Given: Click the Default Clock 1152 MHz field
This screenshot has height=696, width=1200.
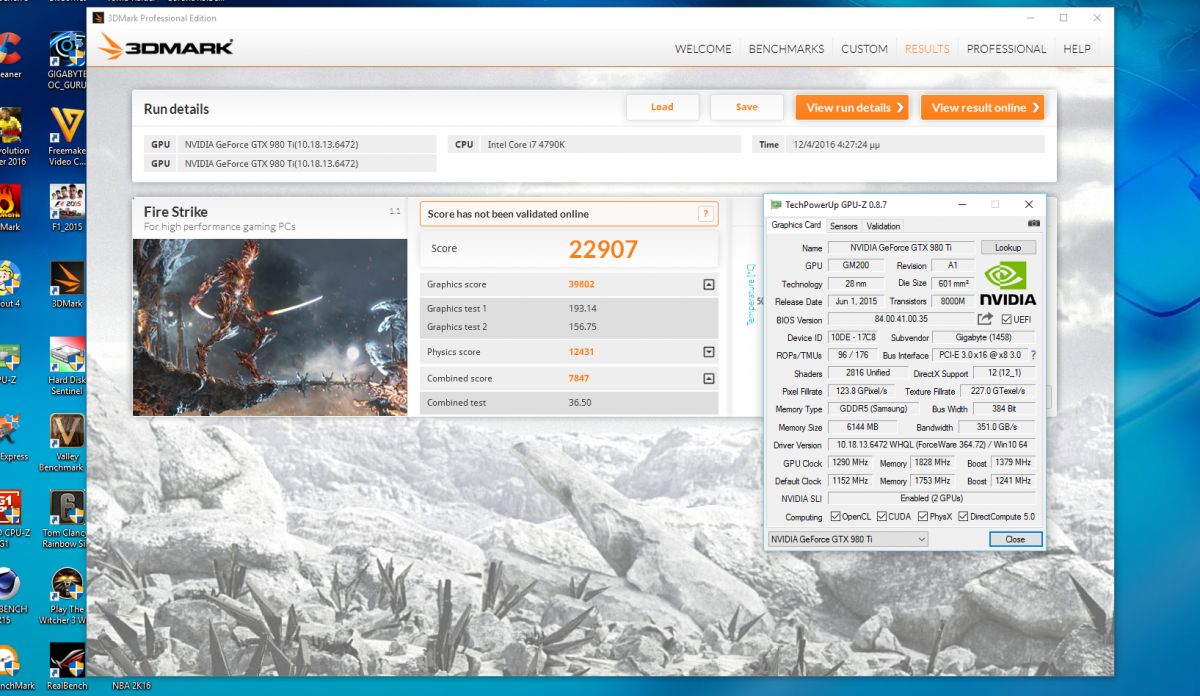Looking at the screenshot, I should (852, 481).
